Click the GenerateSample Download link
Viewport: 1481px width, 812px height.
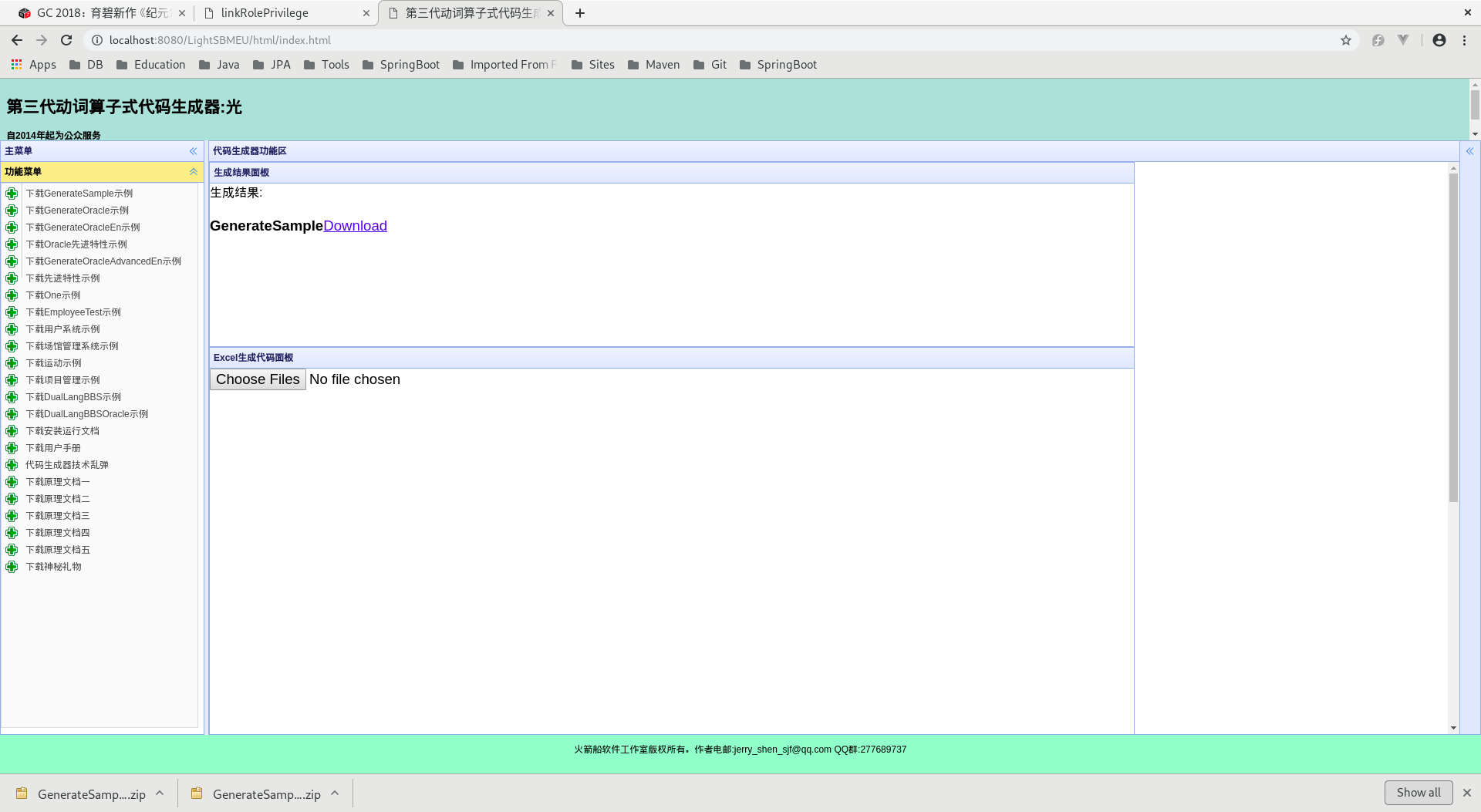pos(355,226)
